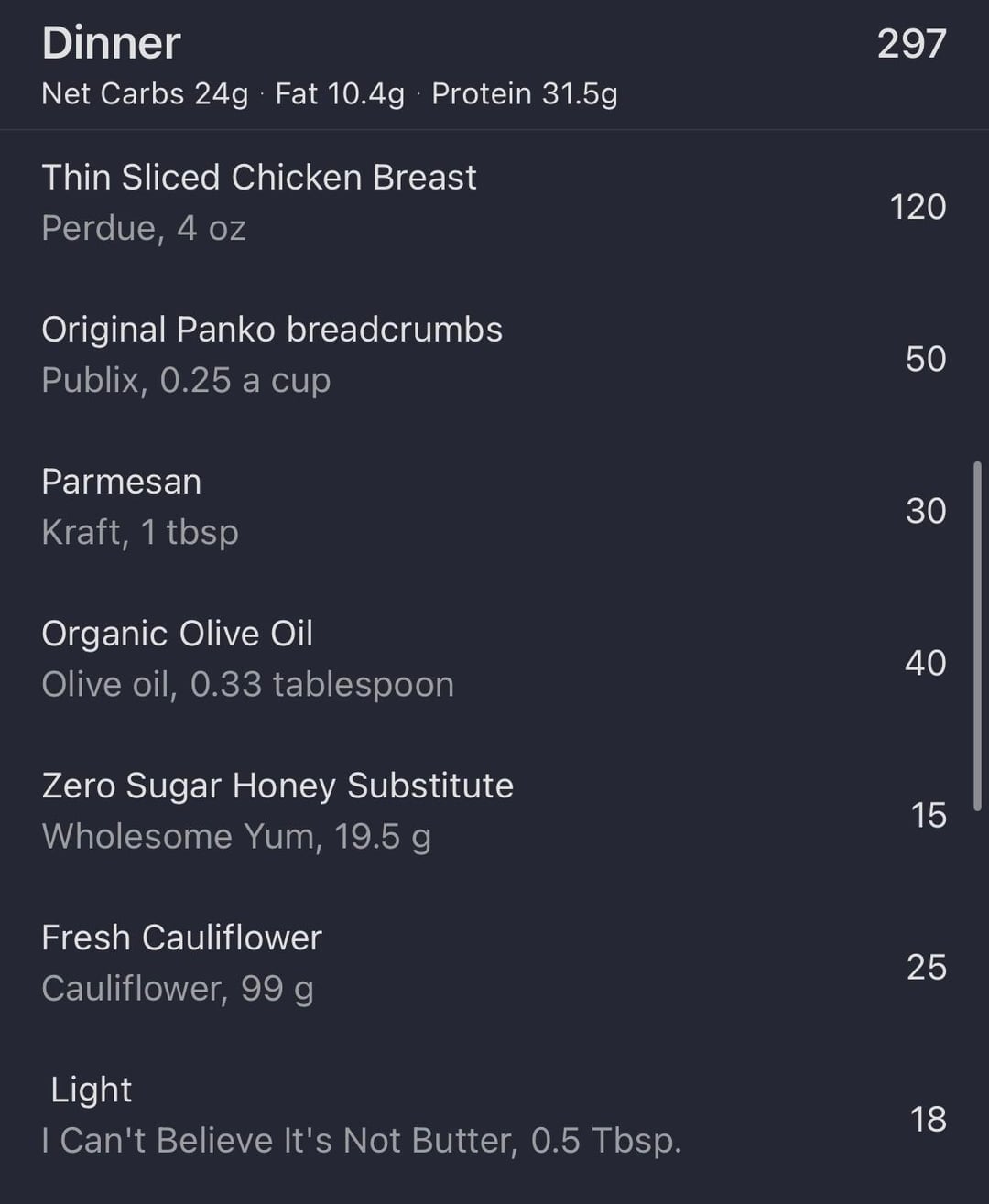Click the Fat 10.4g macro label
The image size is (989, 1204).
(x=340, y=93)
